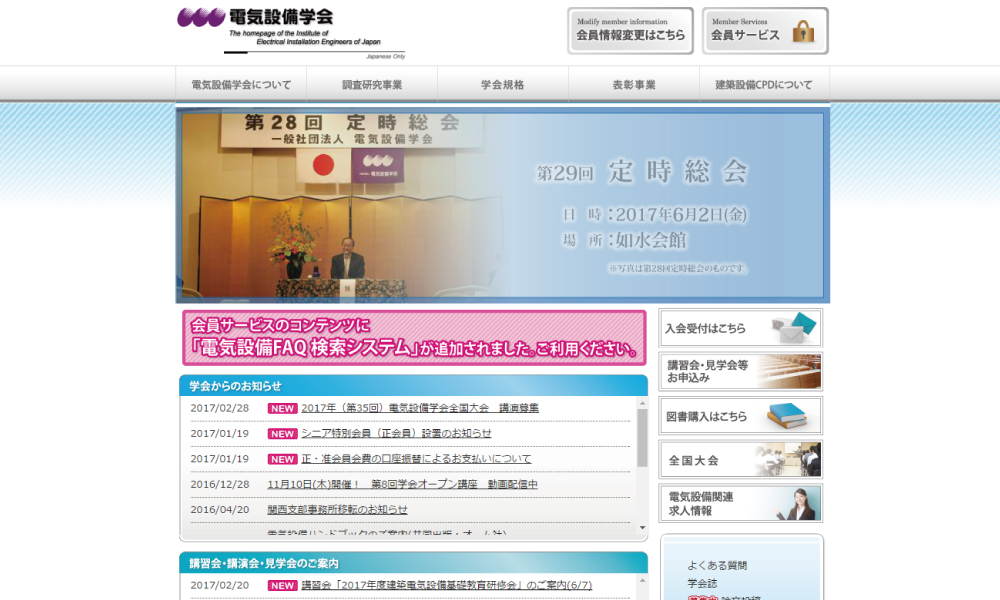Viewport: 1000px width, 600px height.
Task: Open the 図書購入はこちら books banner
Action: (x=740, y=416)
